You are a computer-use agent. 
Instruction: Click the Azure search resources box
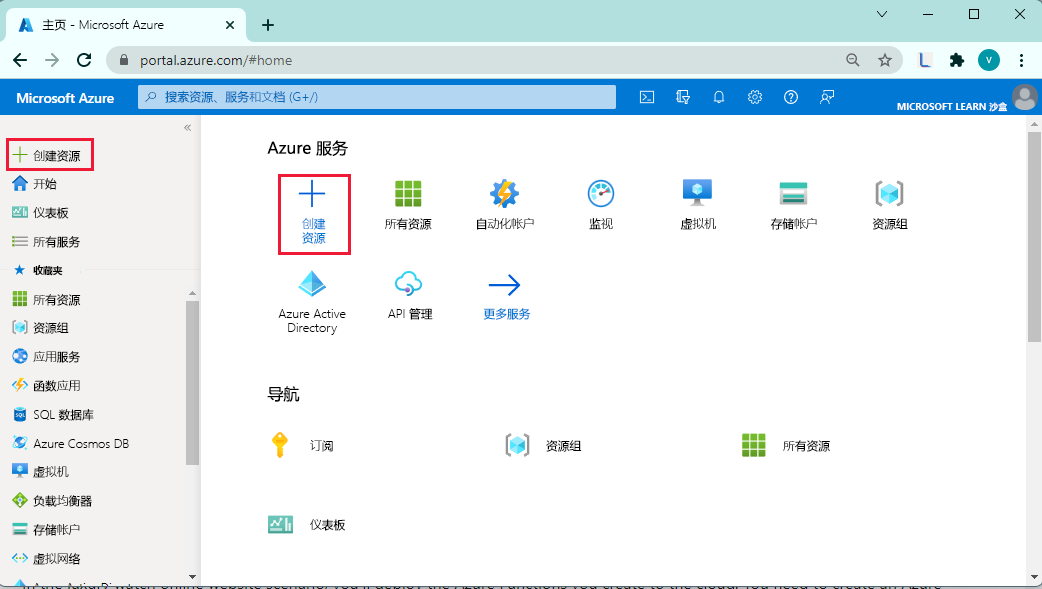pyautogui.click(x=377, y=97)
